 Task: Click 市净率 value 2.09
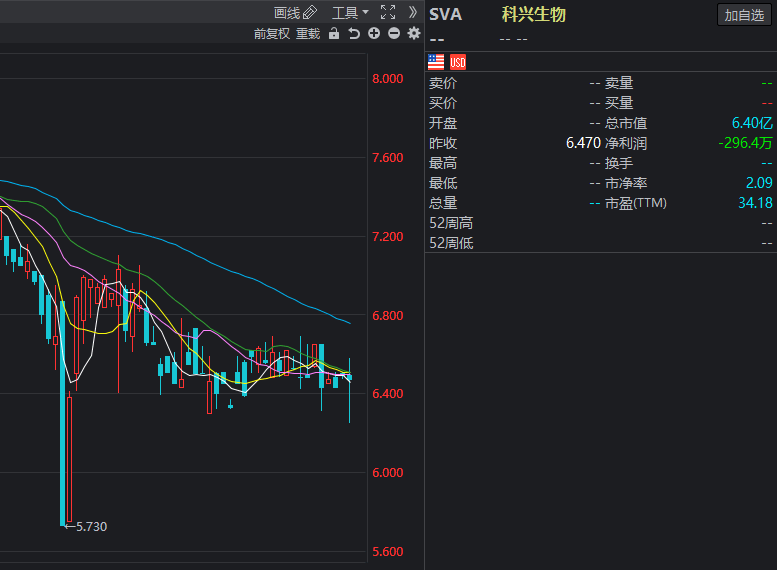tap(759, 183)
